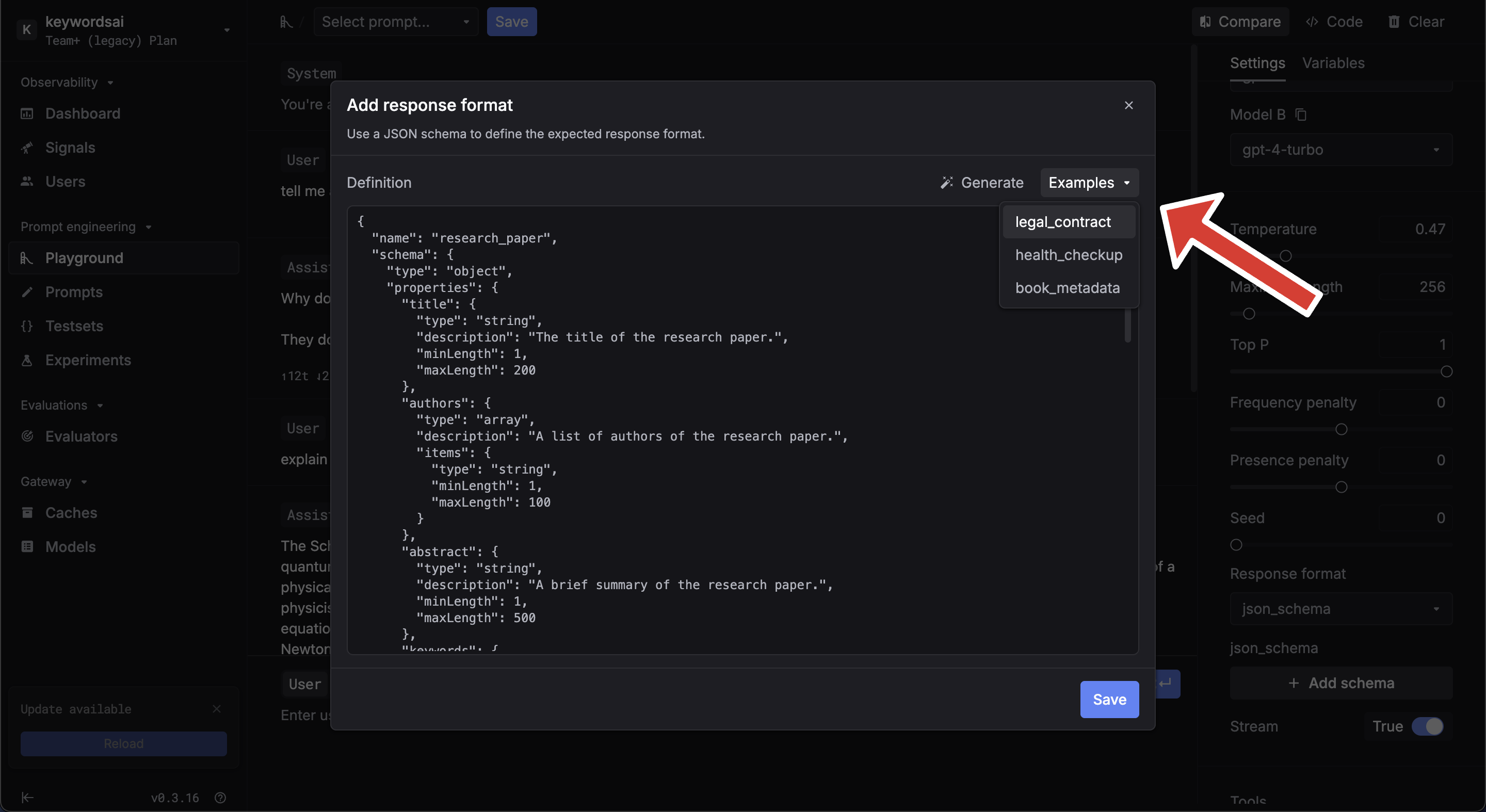
Task: Save the response format in dialog
Action: pos(1109,700)
